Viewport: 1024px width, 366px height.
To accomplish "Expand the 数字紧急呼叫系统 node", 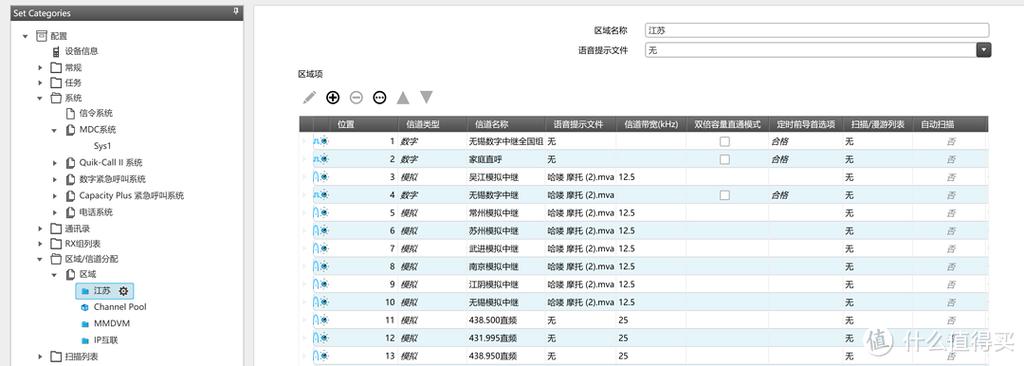I will coord(55,180).
